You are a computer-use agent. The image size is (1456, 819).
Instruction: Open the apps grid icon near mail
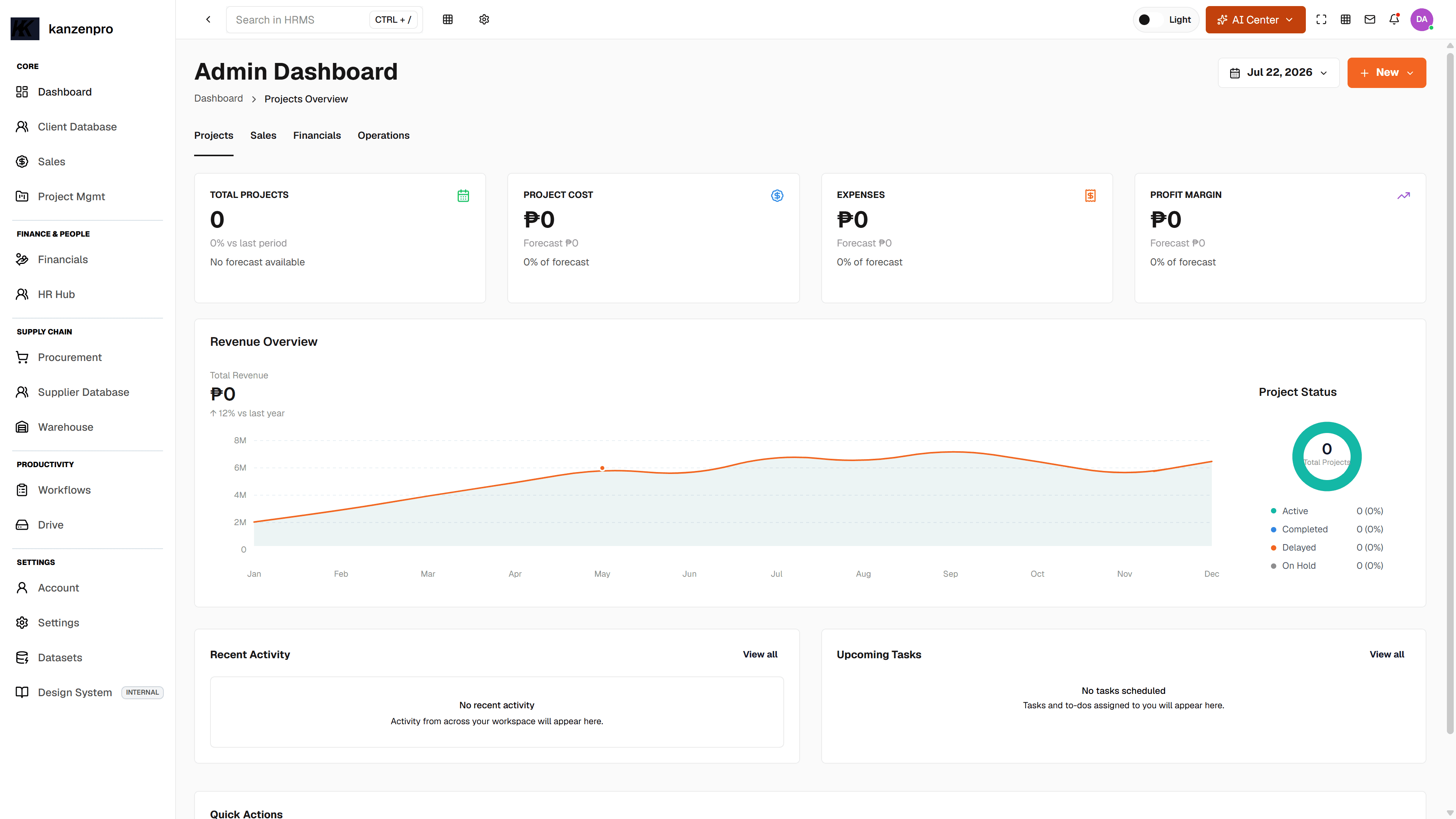click(1345, 19)
